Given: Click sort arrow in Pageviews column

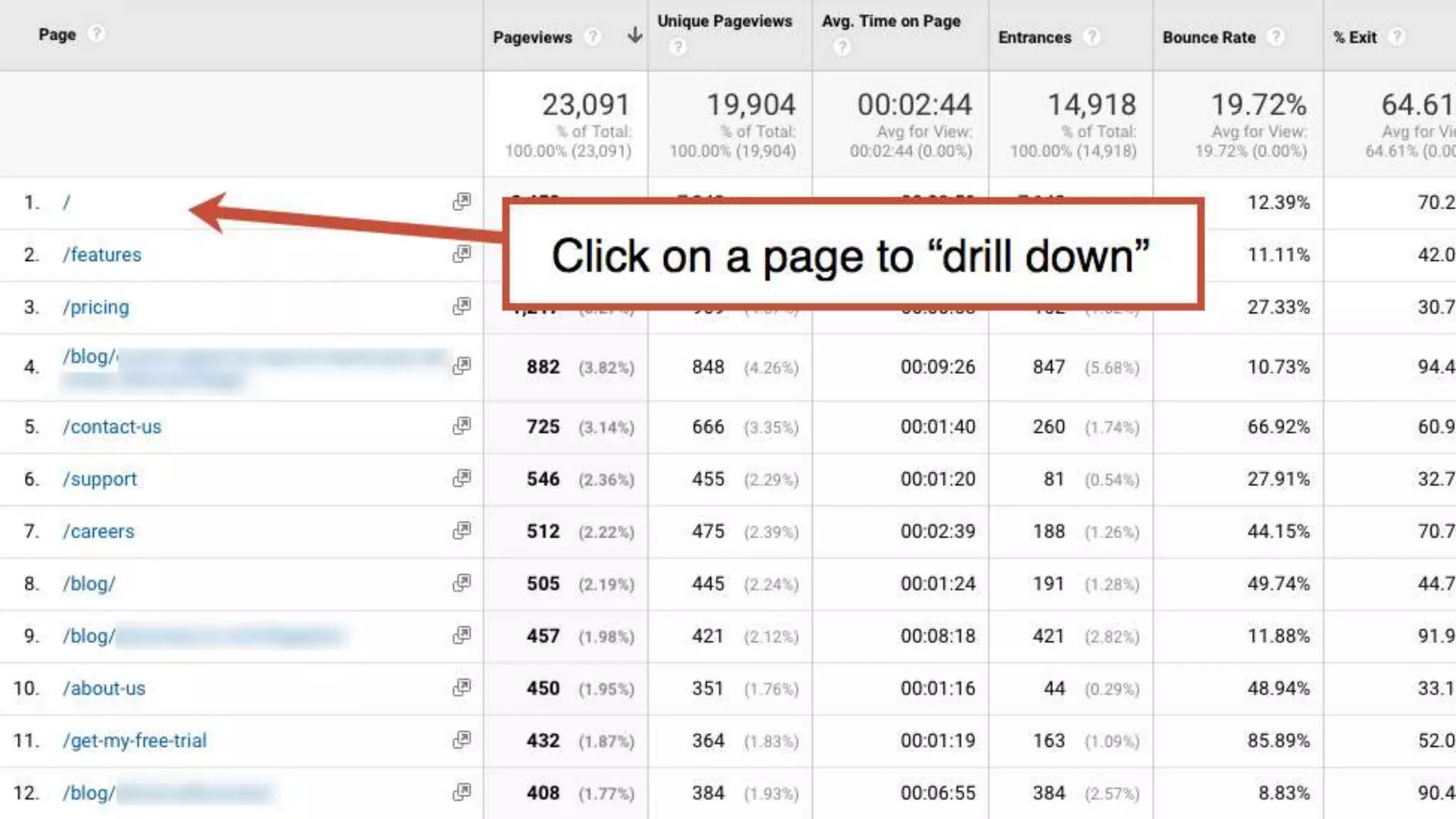Looking at the screenshot, I should [635, 36].
